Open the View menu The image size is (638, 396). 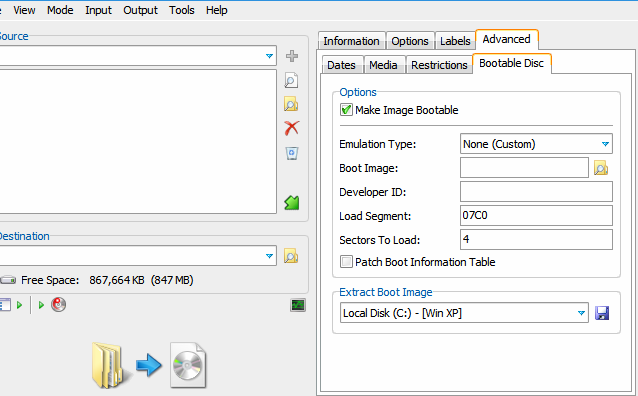tap(24, 10)
